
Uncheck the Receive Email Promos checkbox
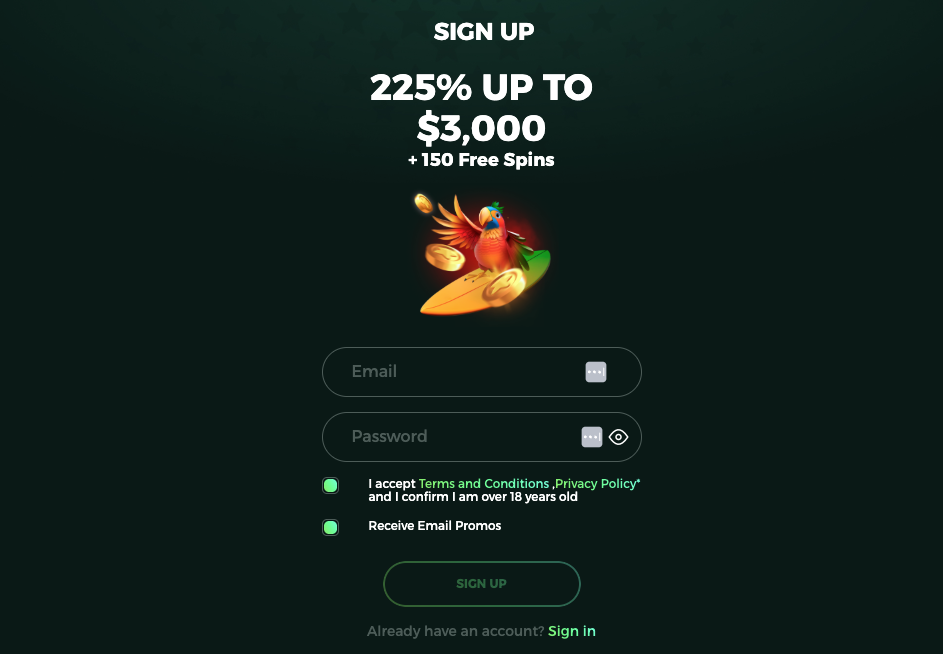[330, 528]
